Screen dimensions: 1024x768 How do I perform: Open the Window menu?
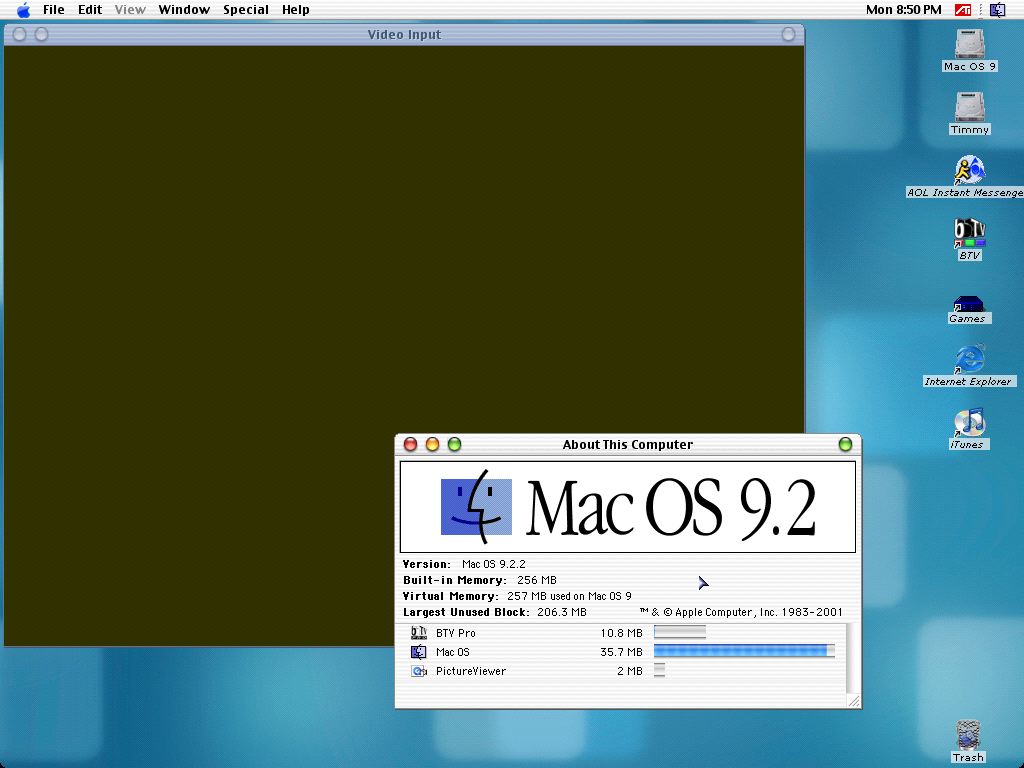tap(184, 10)
